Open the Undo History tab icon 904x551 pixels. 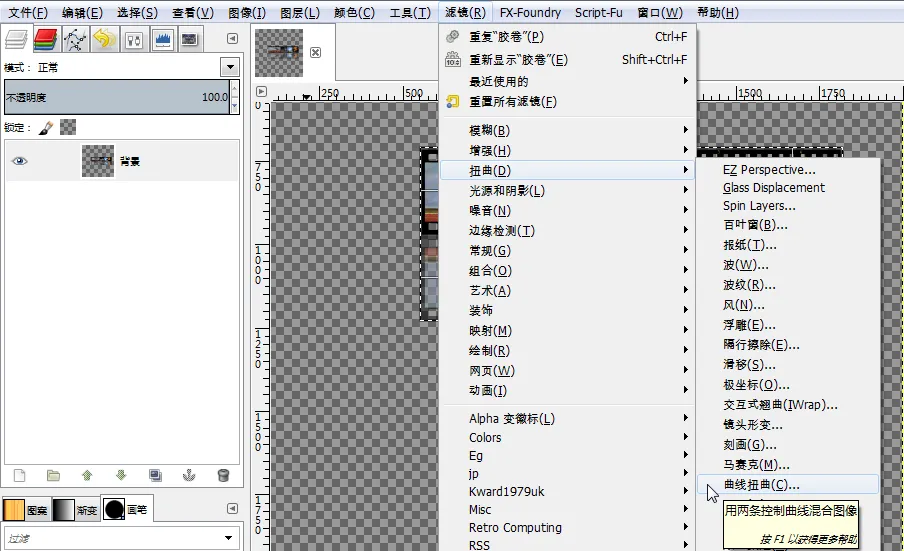(x=104, y=39)
